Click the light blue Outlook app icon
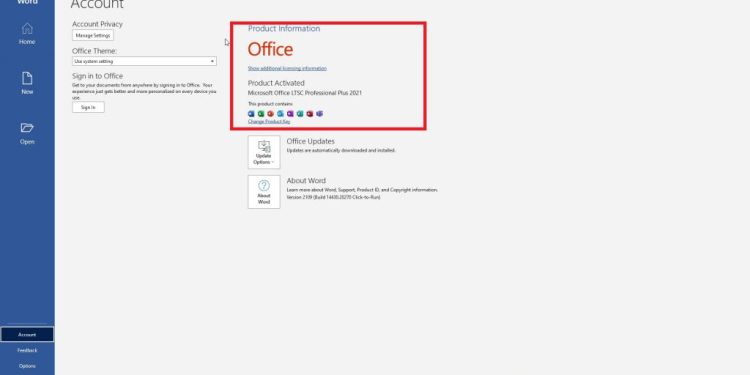 pyautogui.click(x=280, y=114)
